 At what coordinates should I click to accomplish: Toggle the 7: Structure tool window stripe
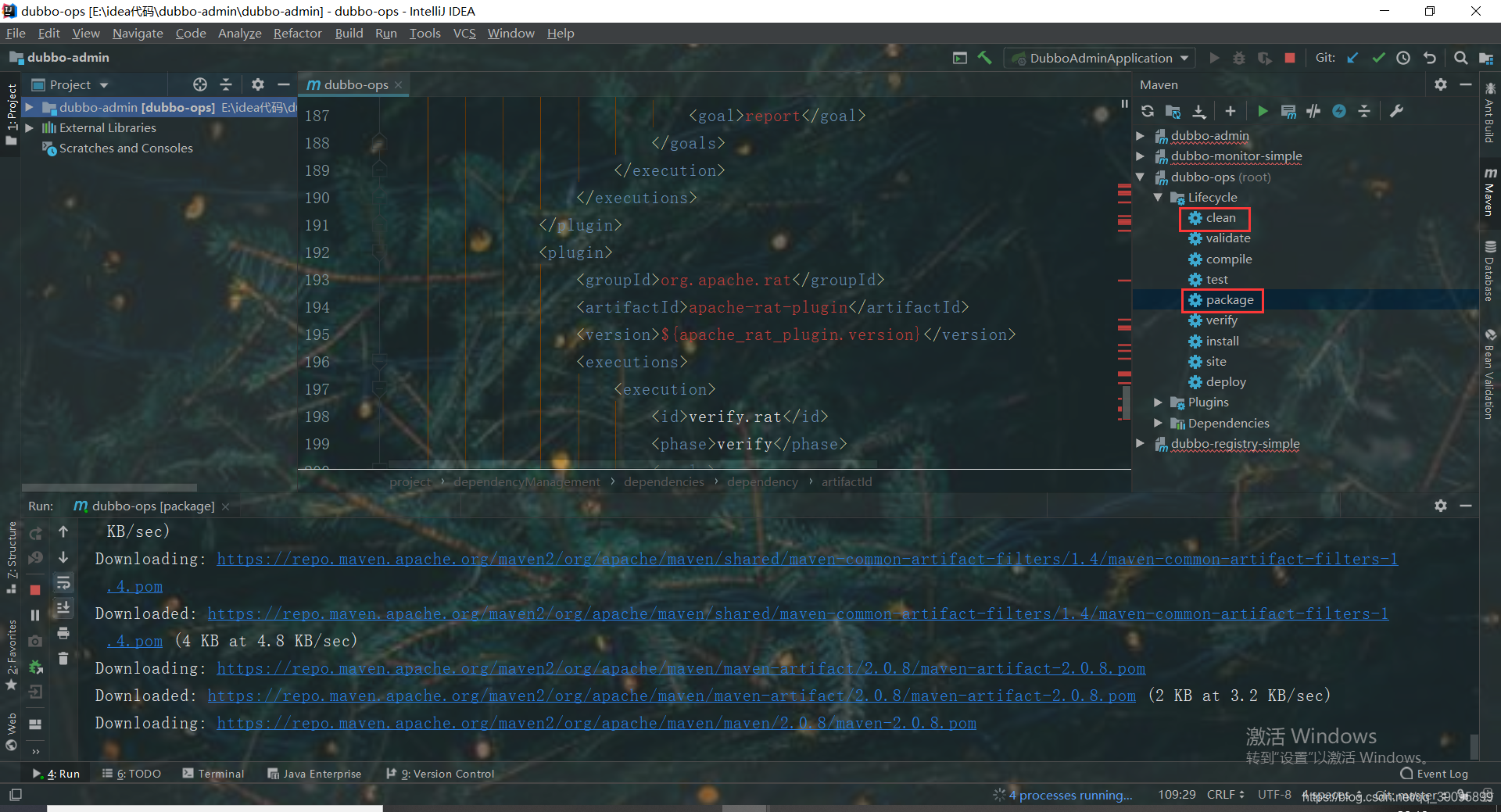tap(11, 556)
